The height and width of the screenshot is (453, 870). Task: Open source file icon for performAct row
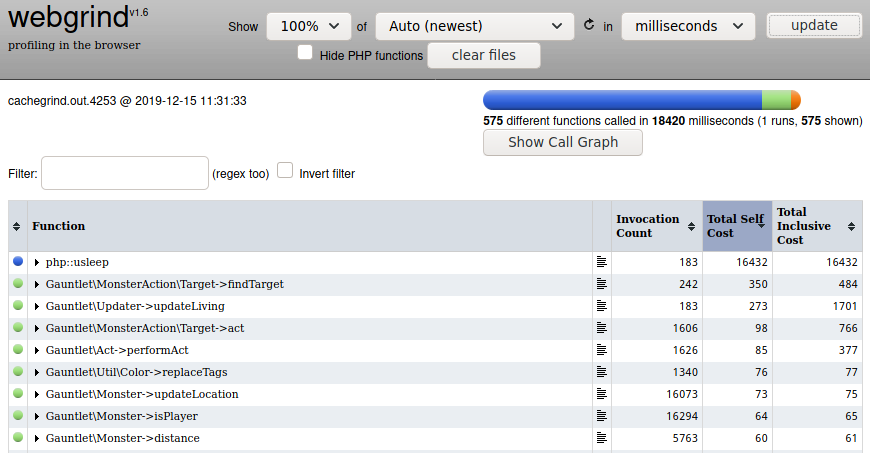coord(601,350)
